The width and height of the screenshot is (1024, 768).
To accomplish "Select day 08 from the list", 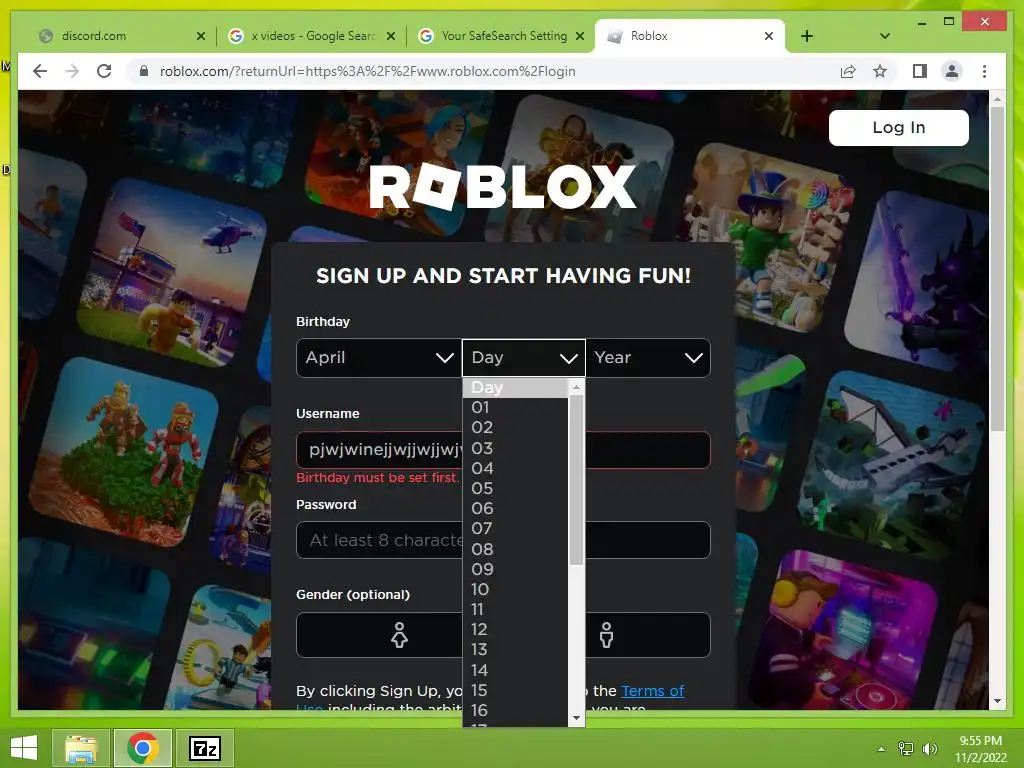I will 515,549.
